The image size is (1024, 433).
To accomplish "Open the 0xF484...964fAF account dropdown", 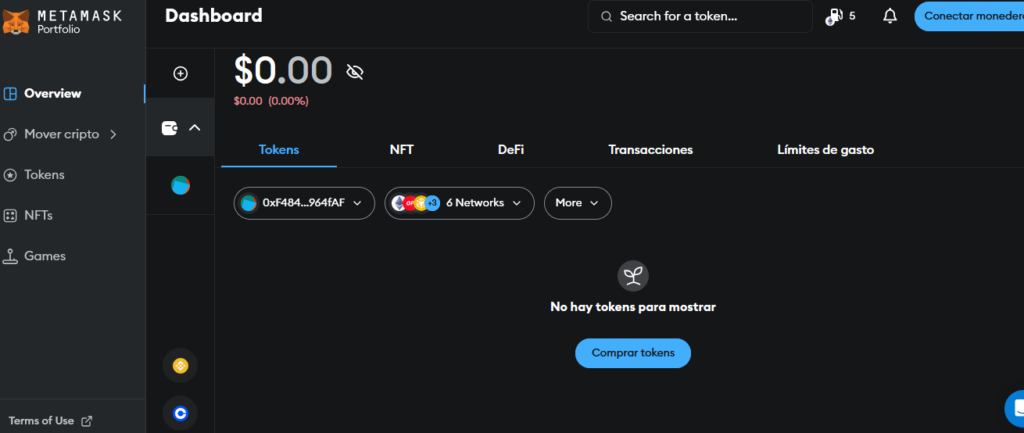I will [x=304, y=203].
